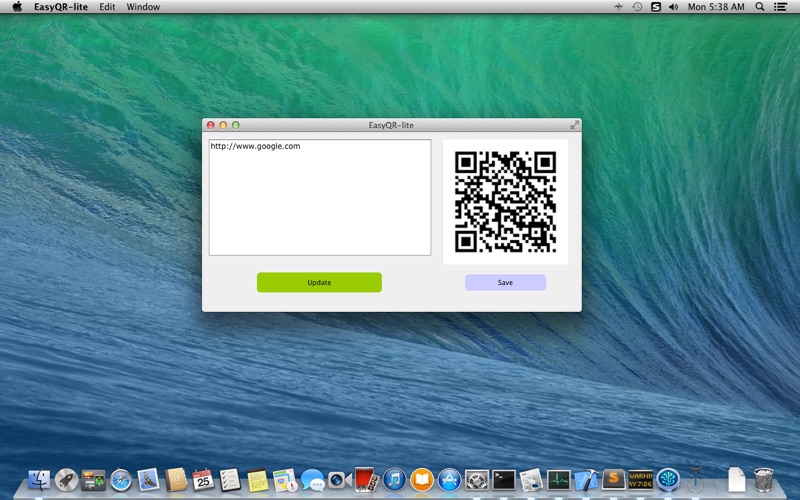800x500 pixels.
Task: Zoom the EasyQR-lite window with green button
Action: (236, 125)
